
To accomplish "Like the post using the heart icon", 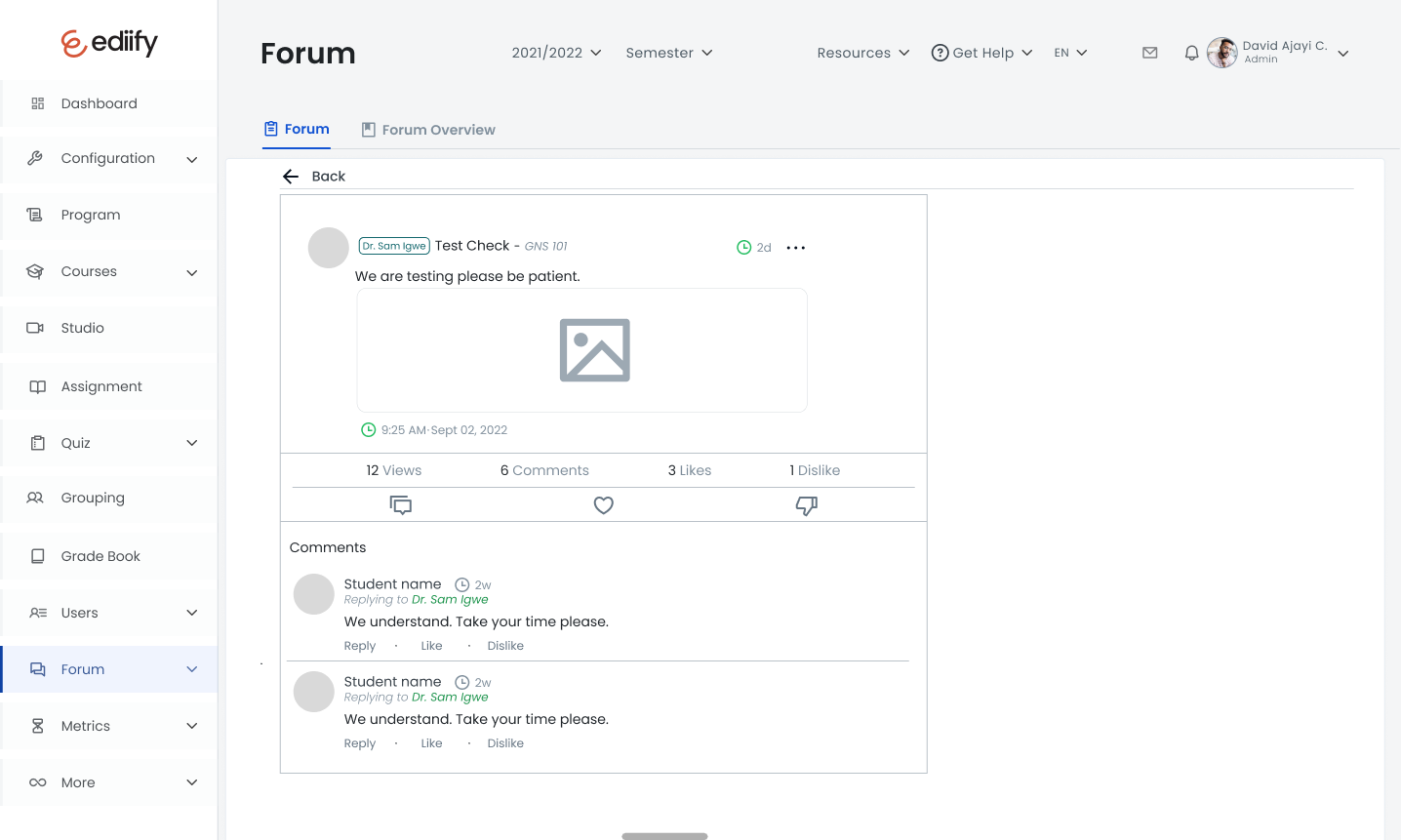I will click(x=603, y=504).
